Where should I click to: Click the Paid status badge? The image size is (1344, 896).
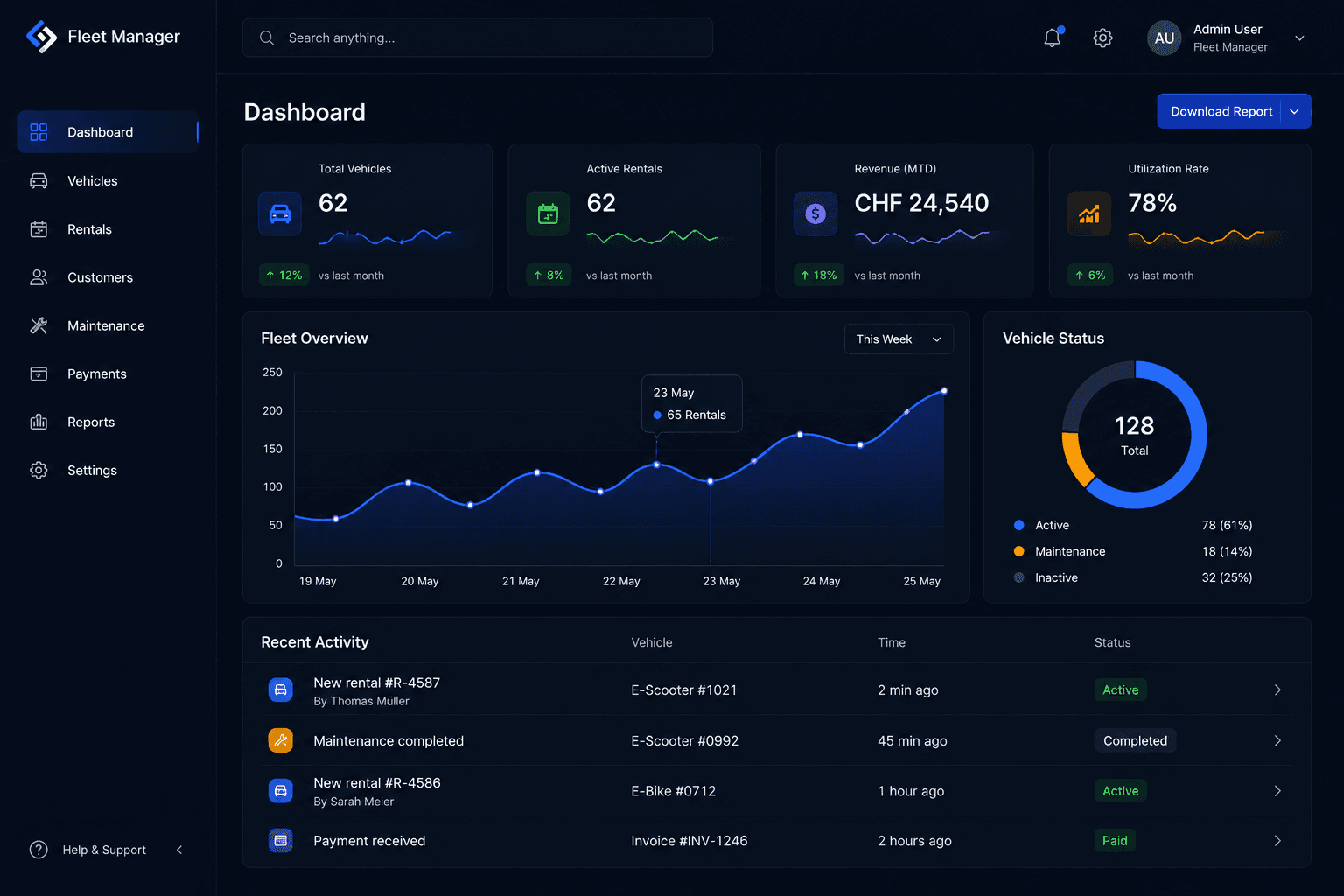click(1115, 840)
